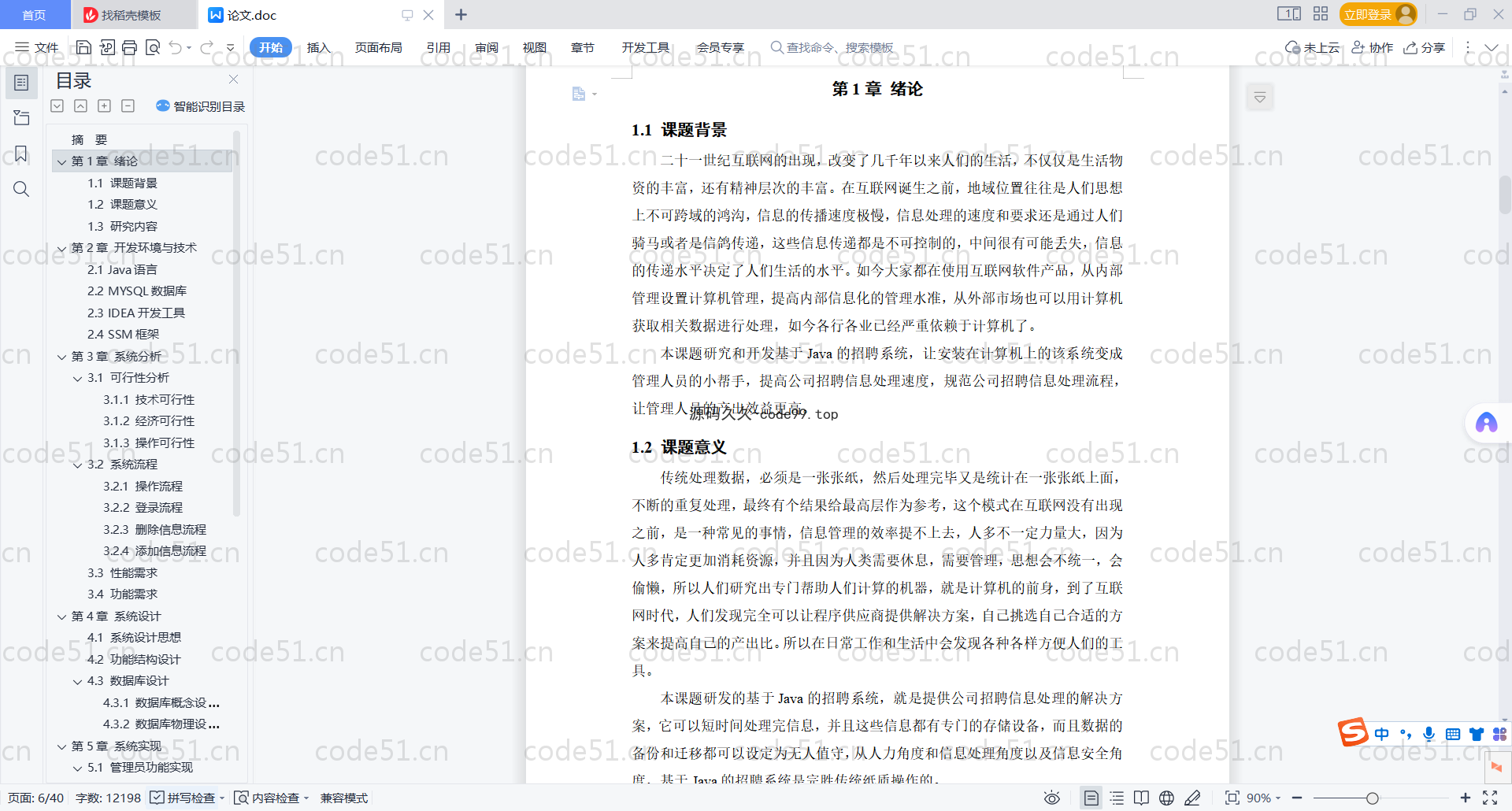Select the 开发工具 ribbon tab
Screen dimensions: 1512x811
tap(646, 47)
